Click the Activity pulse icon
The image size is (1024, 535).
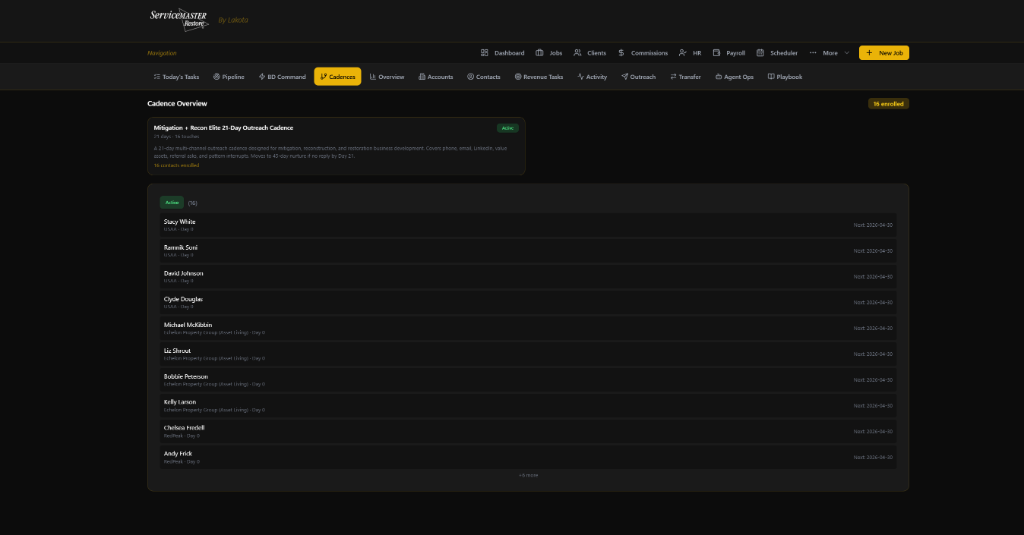[581, 76]
